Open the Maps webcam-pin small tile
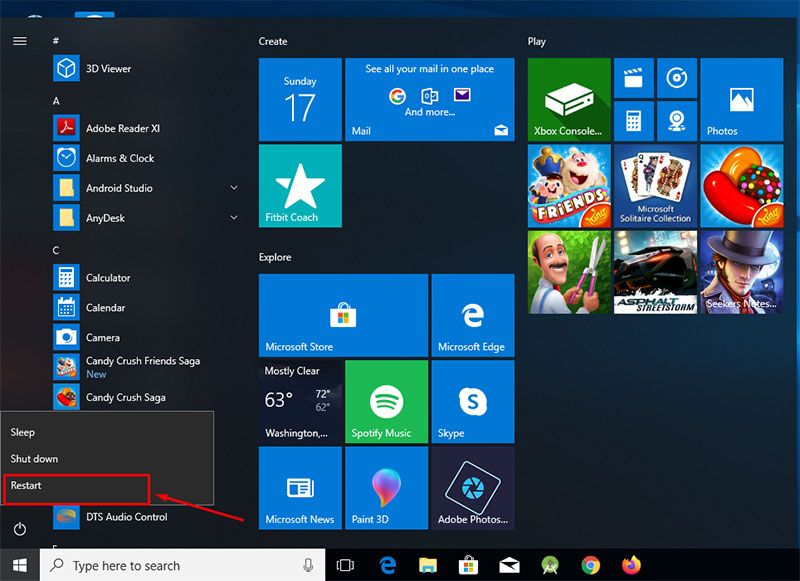The width and height of the screenshot is (800, 581). [677, 121]
